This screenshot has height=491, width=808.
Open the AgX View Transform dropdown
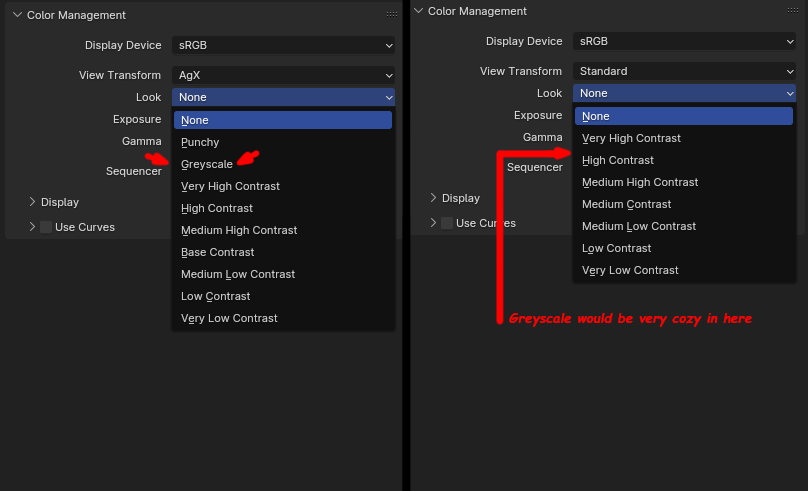tap(283, 75)
